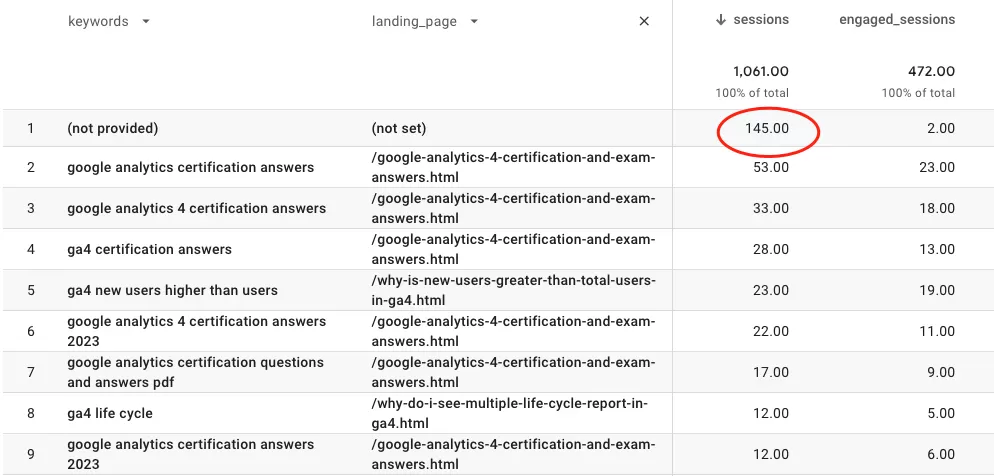The height and width of the screenshot is (476, 994).
Task: Select the '(not provided)' keyword cell
Action: point(113,129)
